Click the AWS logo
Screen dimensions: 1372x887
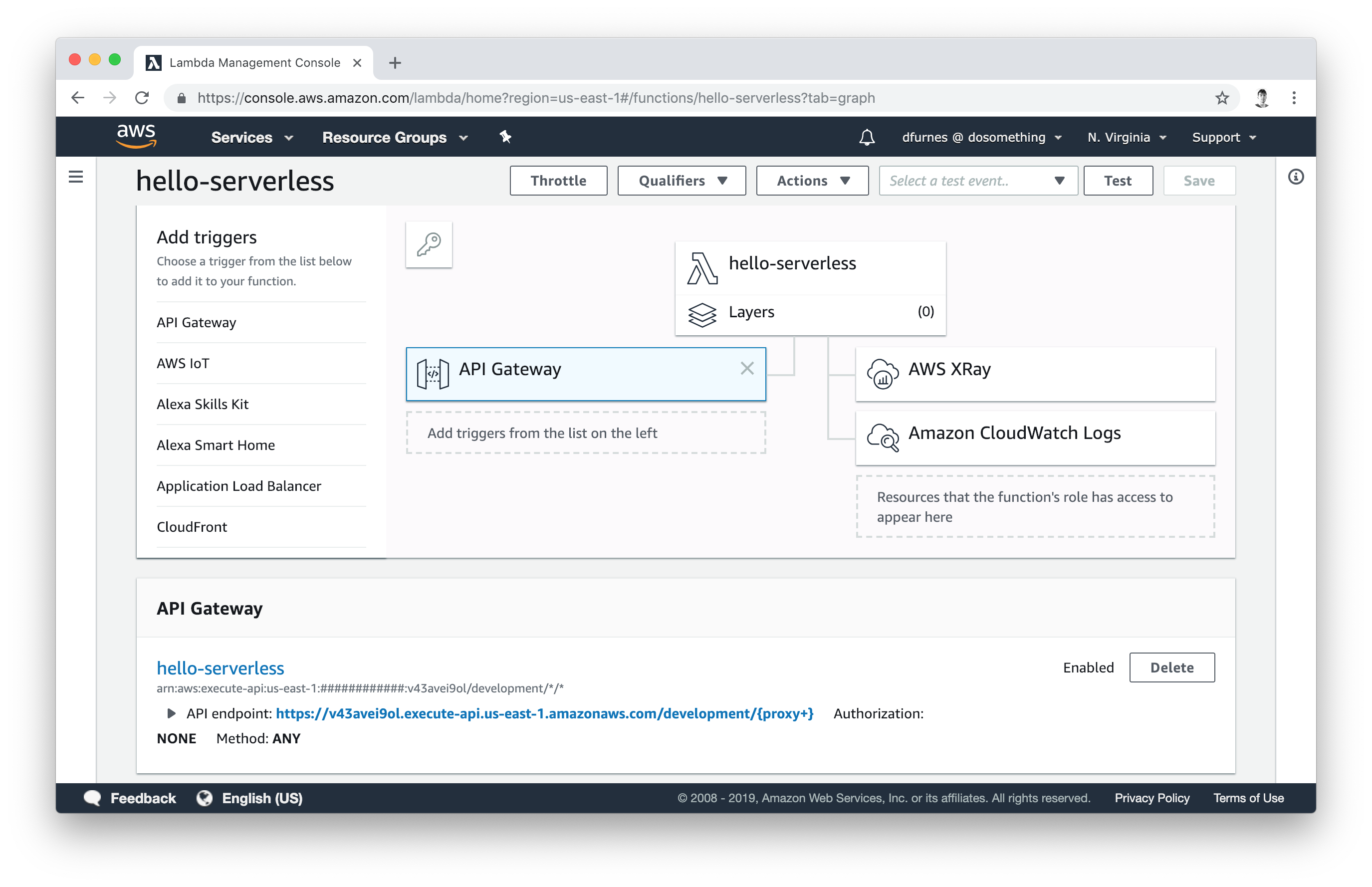pos(136,137)
